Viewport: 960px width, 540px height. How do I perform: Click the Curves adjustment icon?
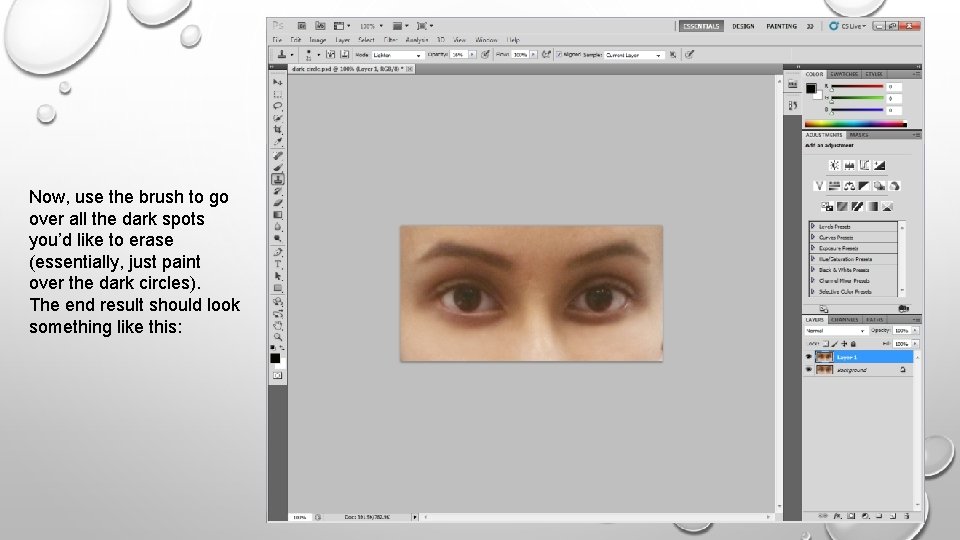(x=865, y=165)
